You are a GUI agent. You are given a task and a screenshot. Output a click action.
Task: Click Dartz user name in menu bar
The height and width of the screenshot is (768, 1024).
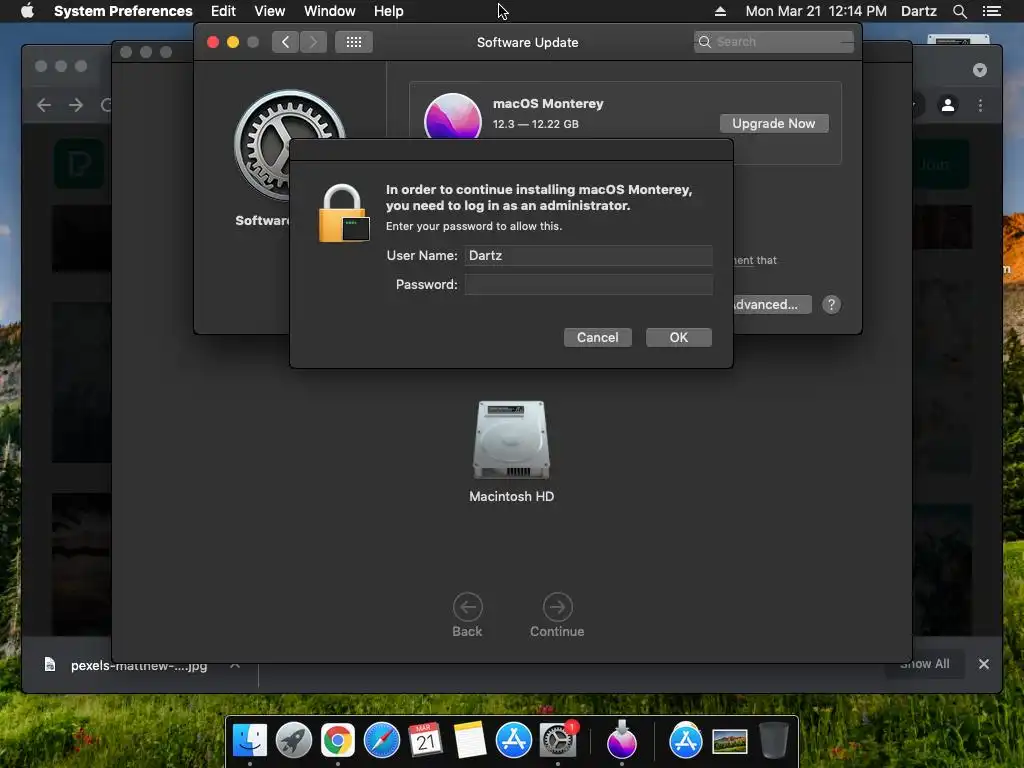point(918,11)
